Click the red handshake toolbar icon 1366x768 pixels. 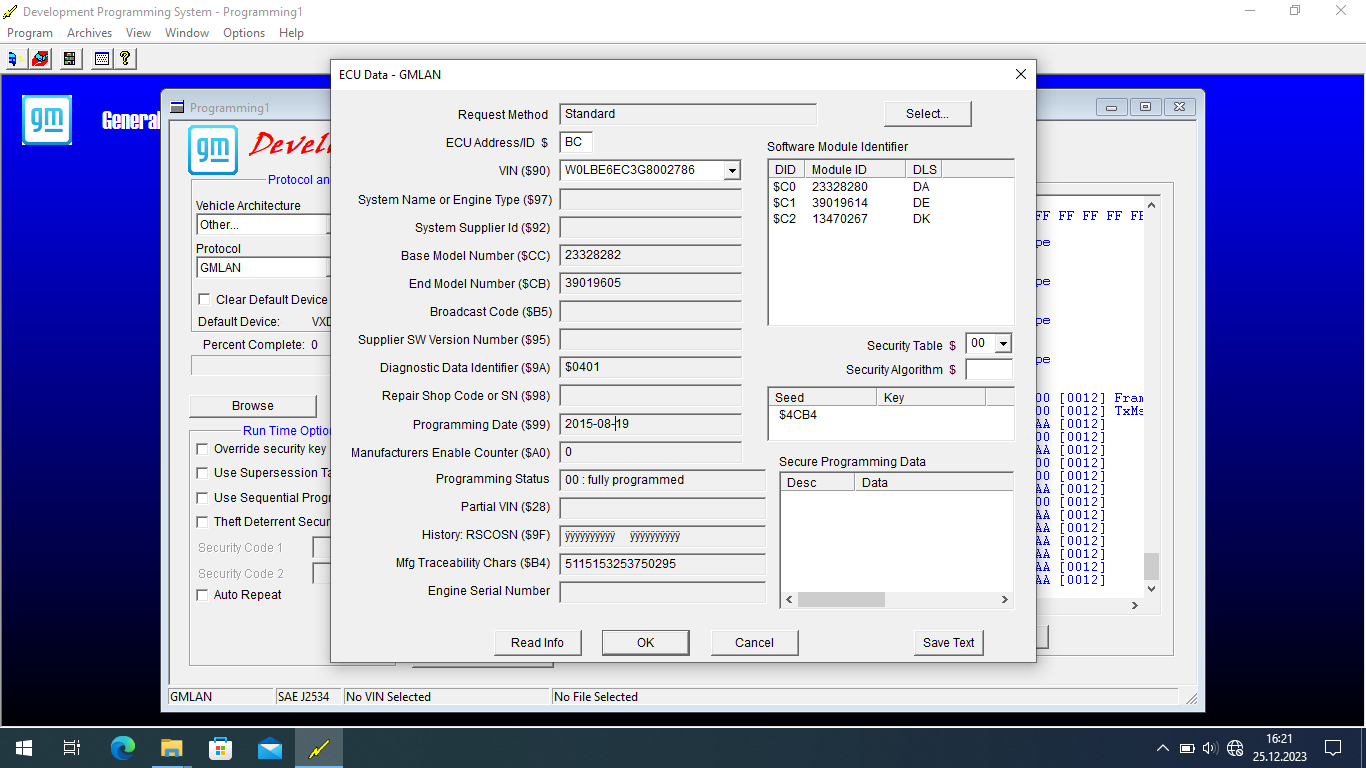pyautogui.click(x=40, y=59)
